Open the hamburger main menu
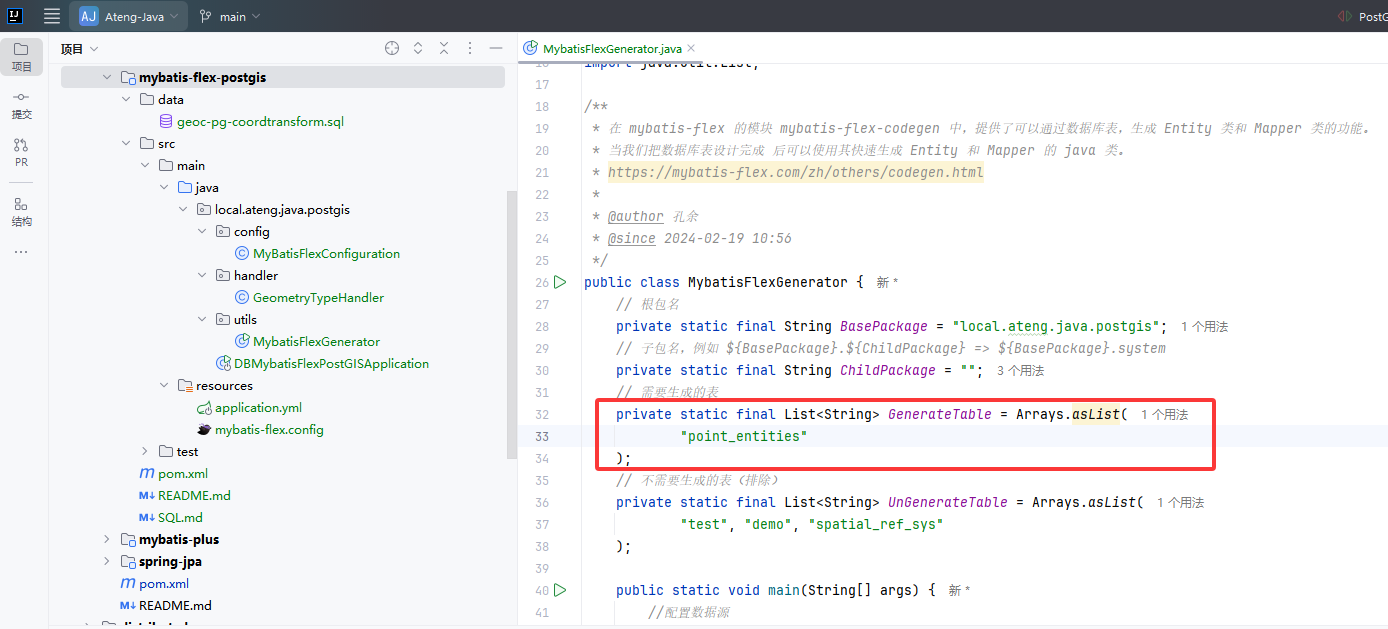Image resolution: width=1388 pixels, height=629 pixels. click(52, 16)
